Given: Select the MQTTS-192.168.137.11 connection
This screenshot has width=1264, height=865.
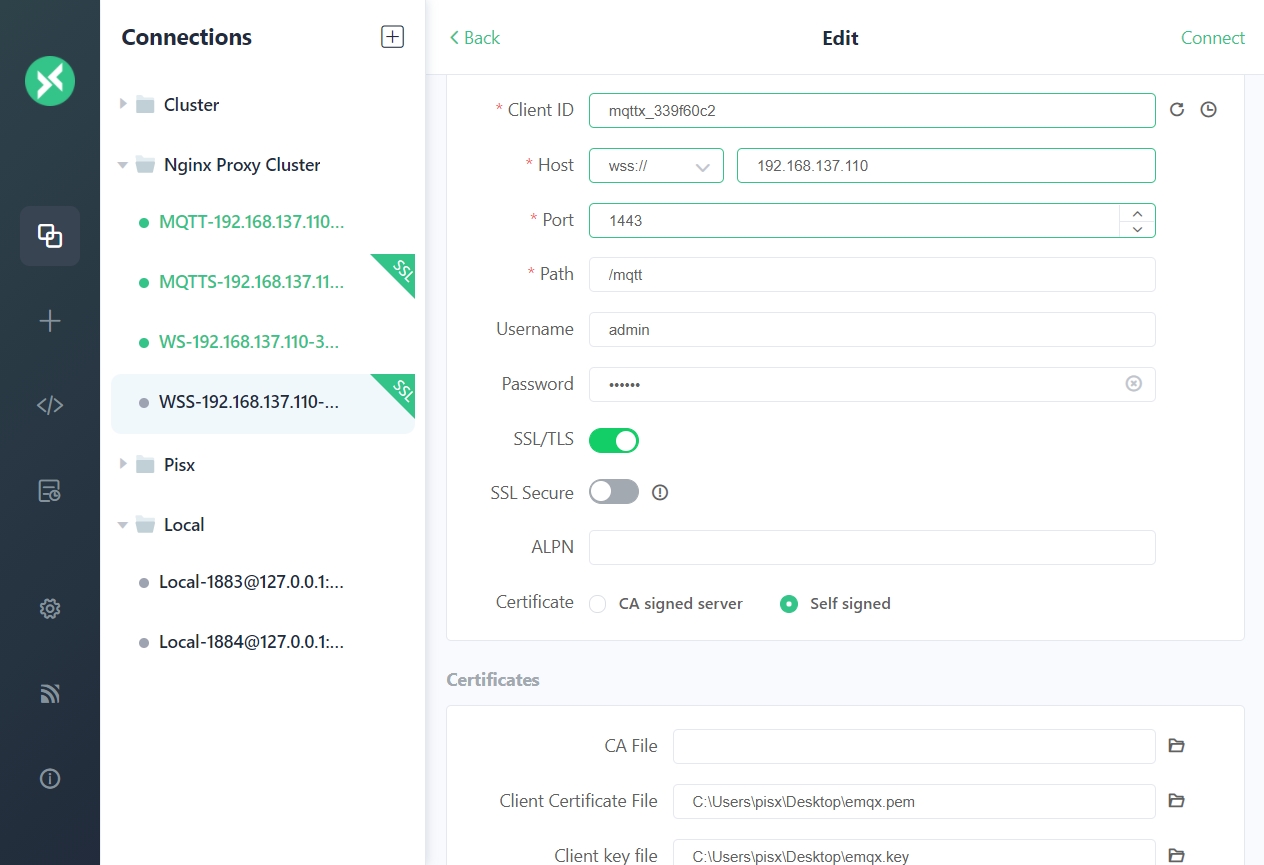Looking at the screenshot, I should (x=251, y=282).
